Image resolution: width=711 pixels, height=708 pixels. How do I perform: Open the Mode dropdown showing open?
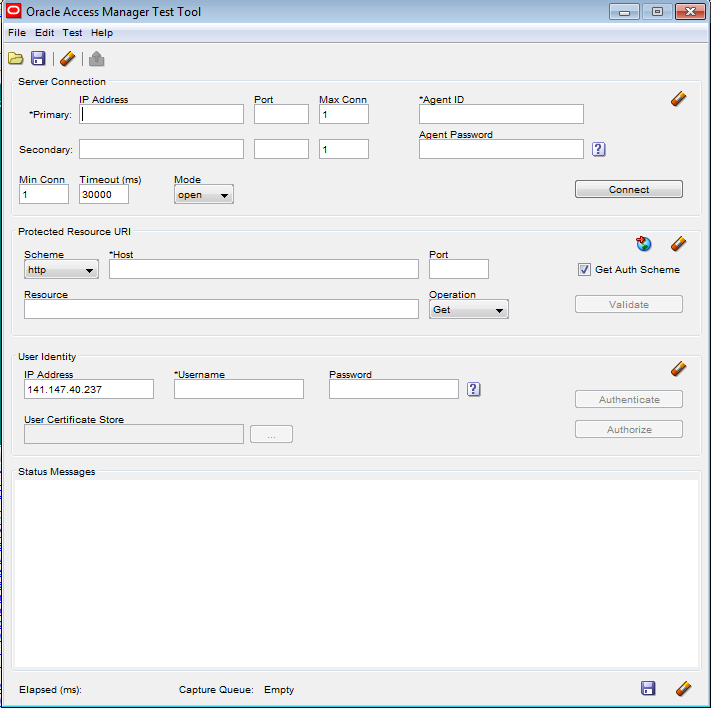coord(204,195)
